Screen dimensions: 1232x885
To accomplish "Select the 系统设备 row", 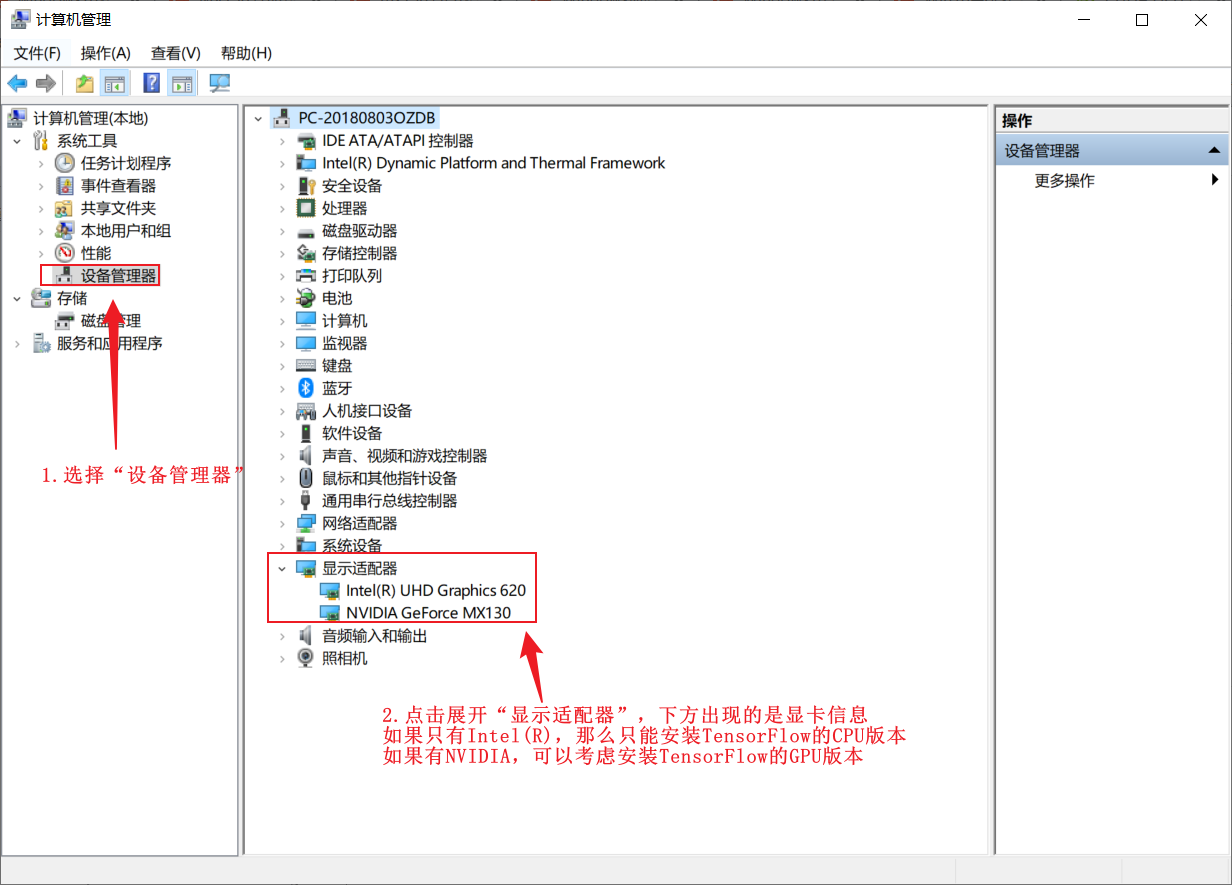I will click(x=352, y=546).
